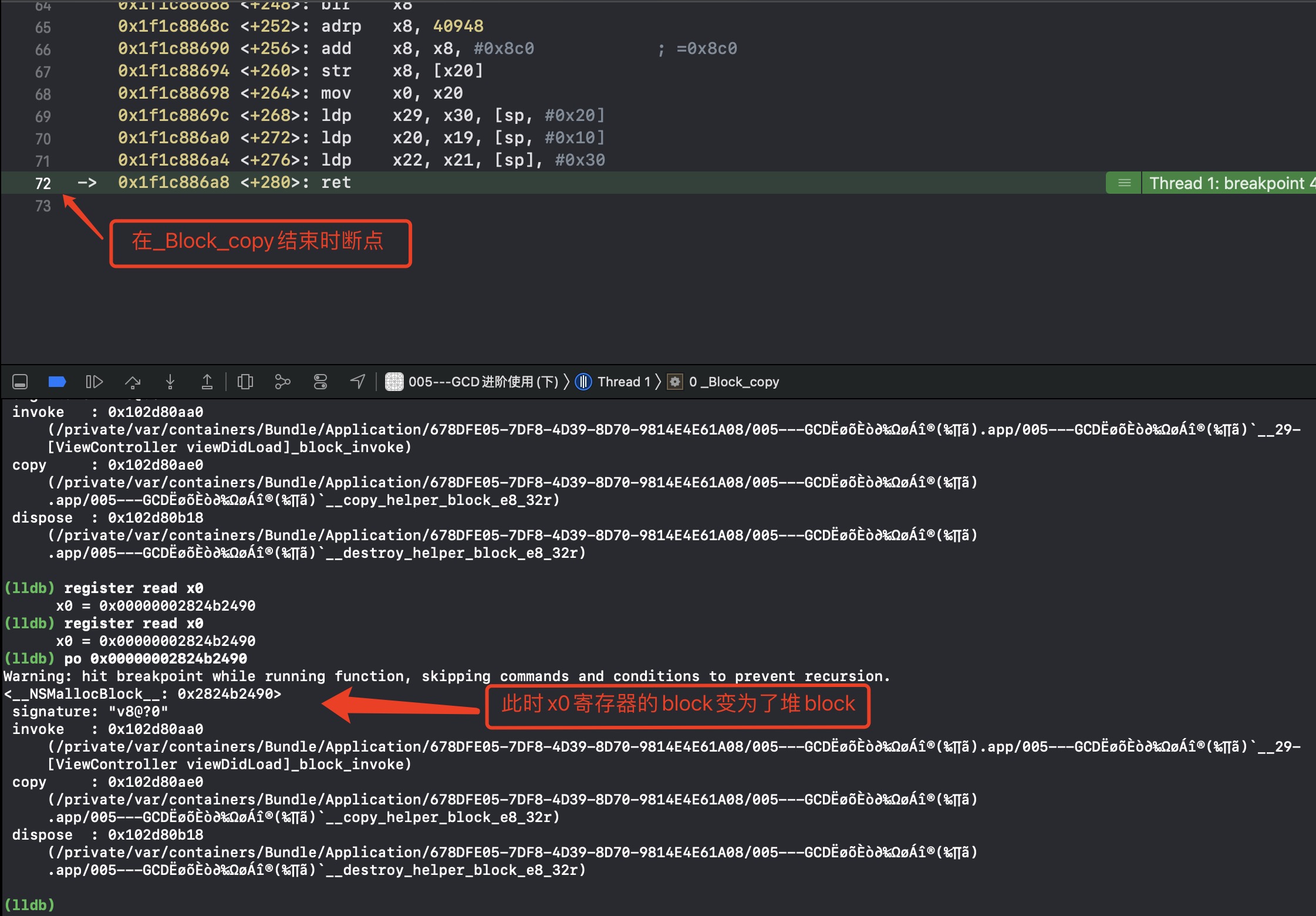The image size is (1316, 916).
Task: Toggle breakpoints activation button
Action: (57, 382)
